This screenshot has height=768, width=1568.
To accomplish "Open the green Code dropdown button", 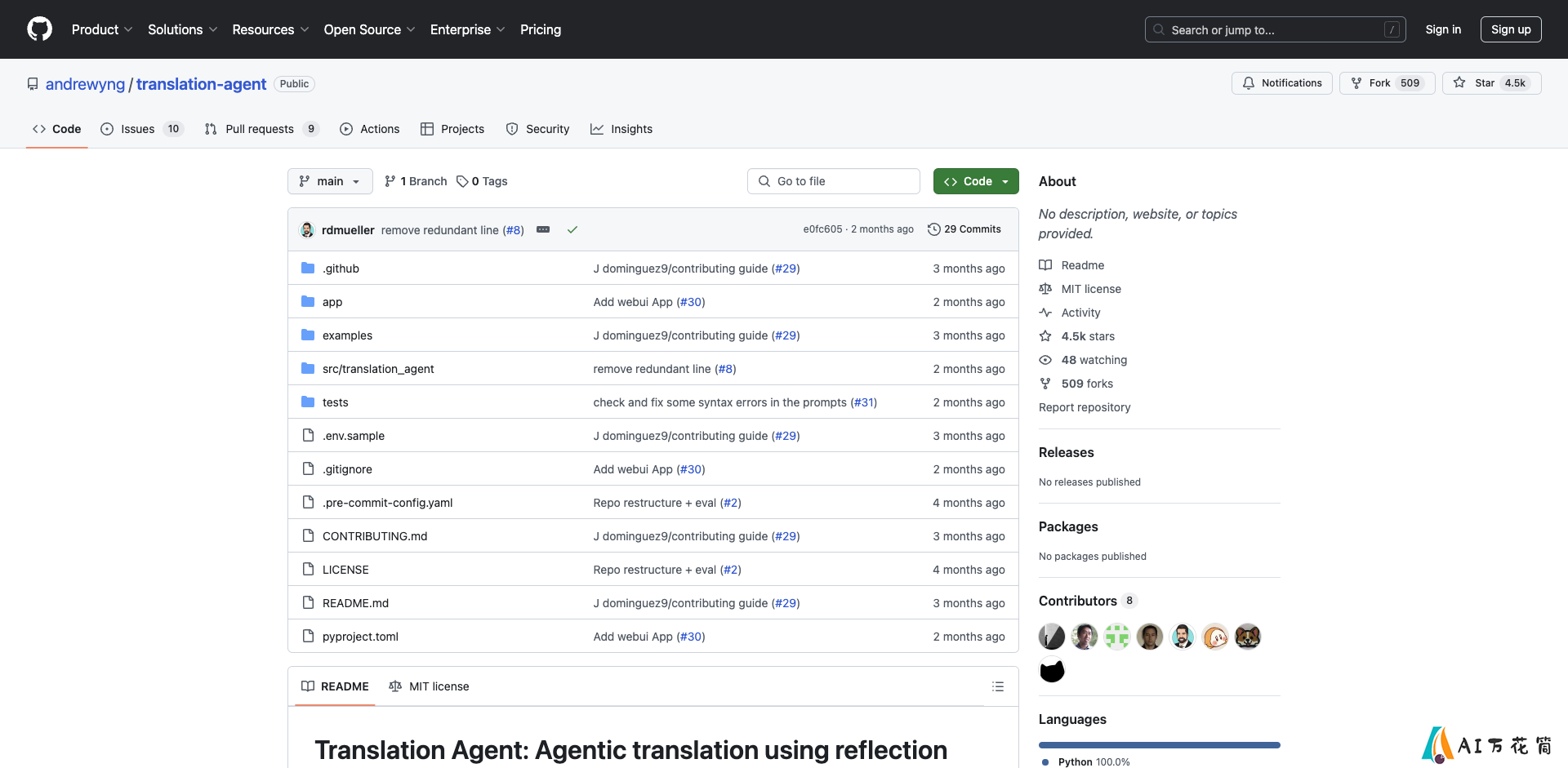I will pos(976,181).
